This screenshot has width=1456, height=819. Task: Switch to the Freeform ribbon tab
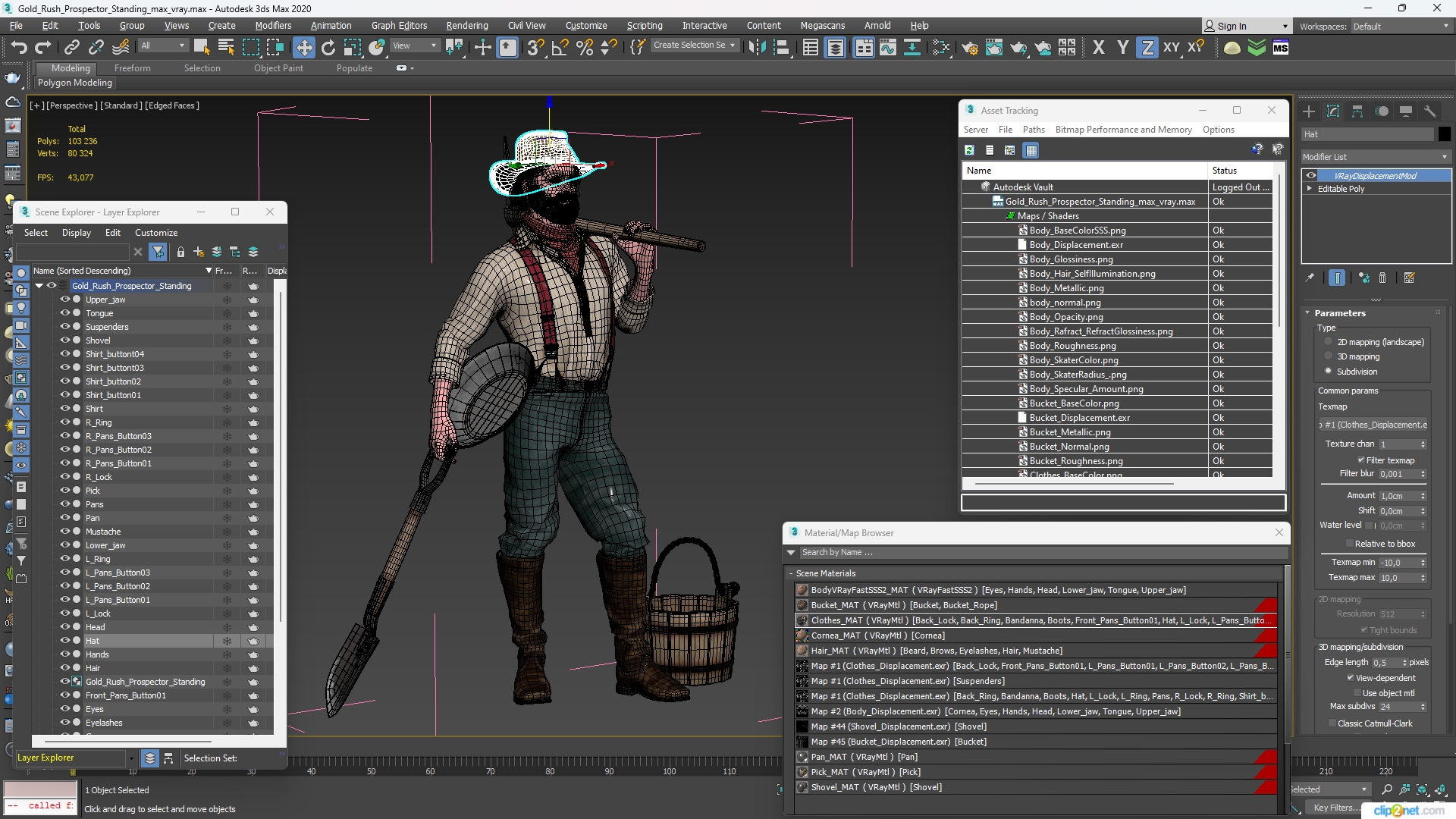tap(133, 68)
